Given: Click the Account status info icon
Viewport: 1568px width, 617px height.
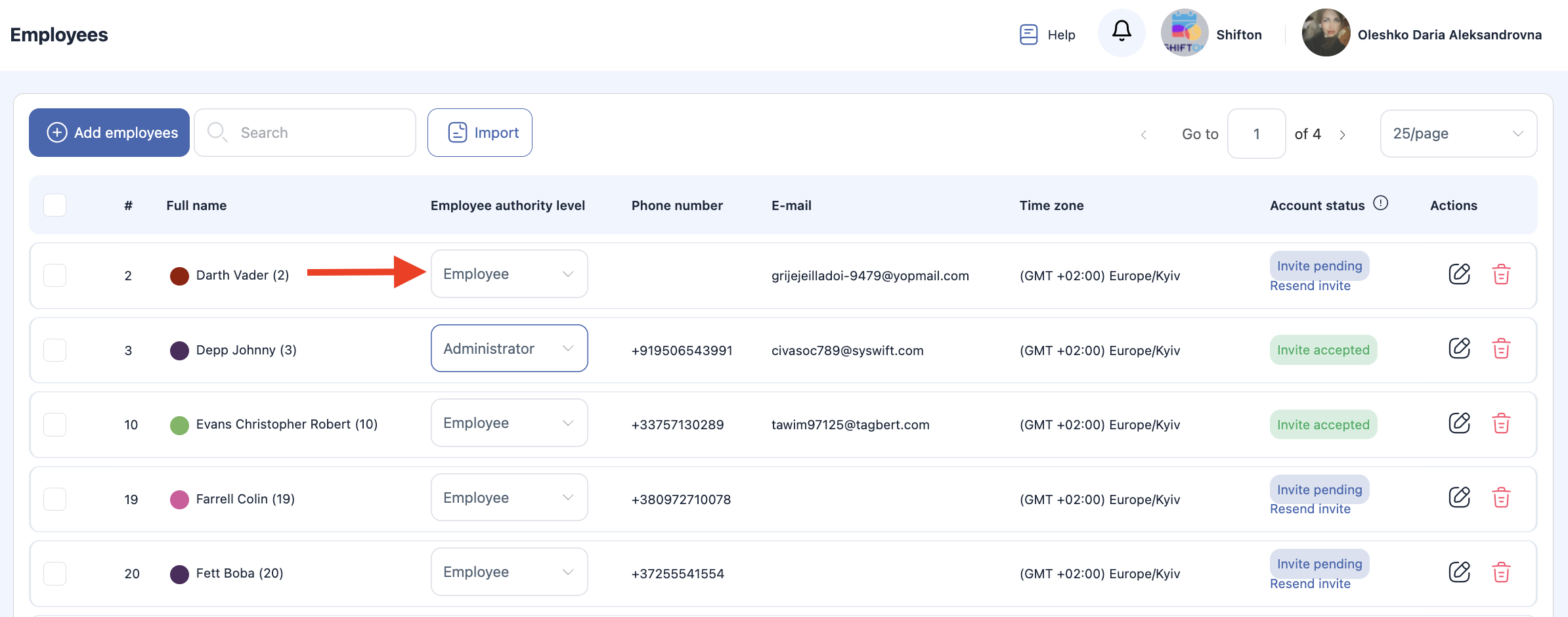Looking at the screenshot, I should (x=1381, y=203).
